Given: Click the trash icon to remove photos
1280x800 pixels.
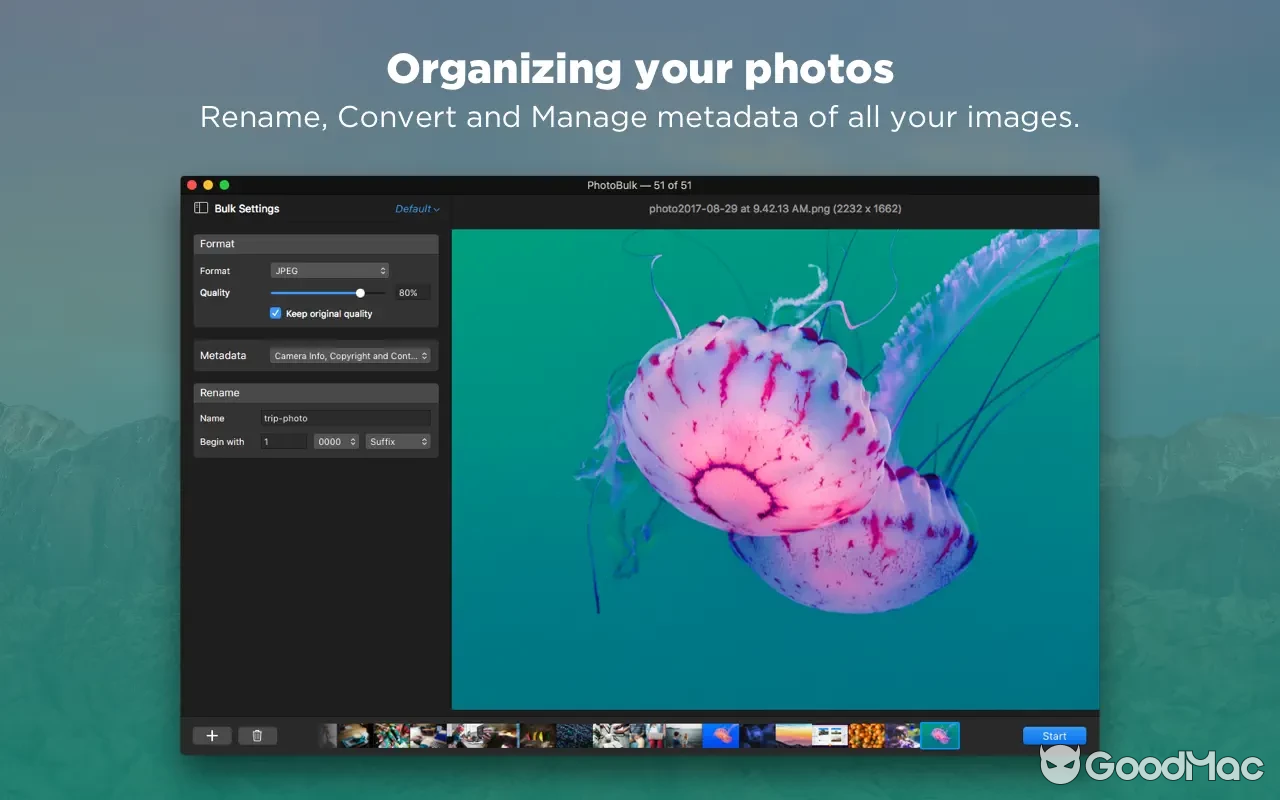Looking at the screenshot, I should [257, 735].
